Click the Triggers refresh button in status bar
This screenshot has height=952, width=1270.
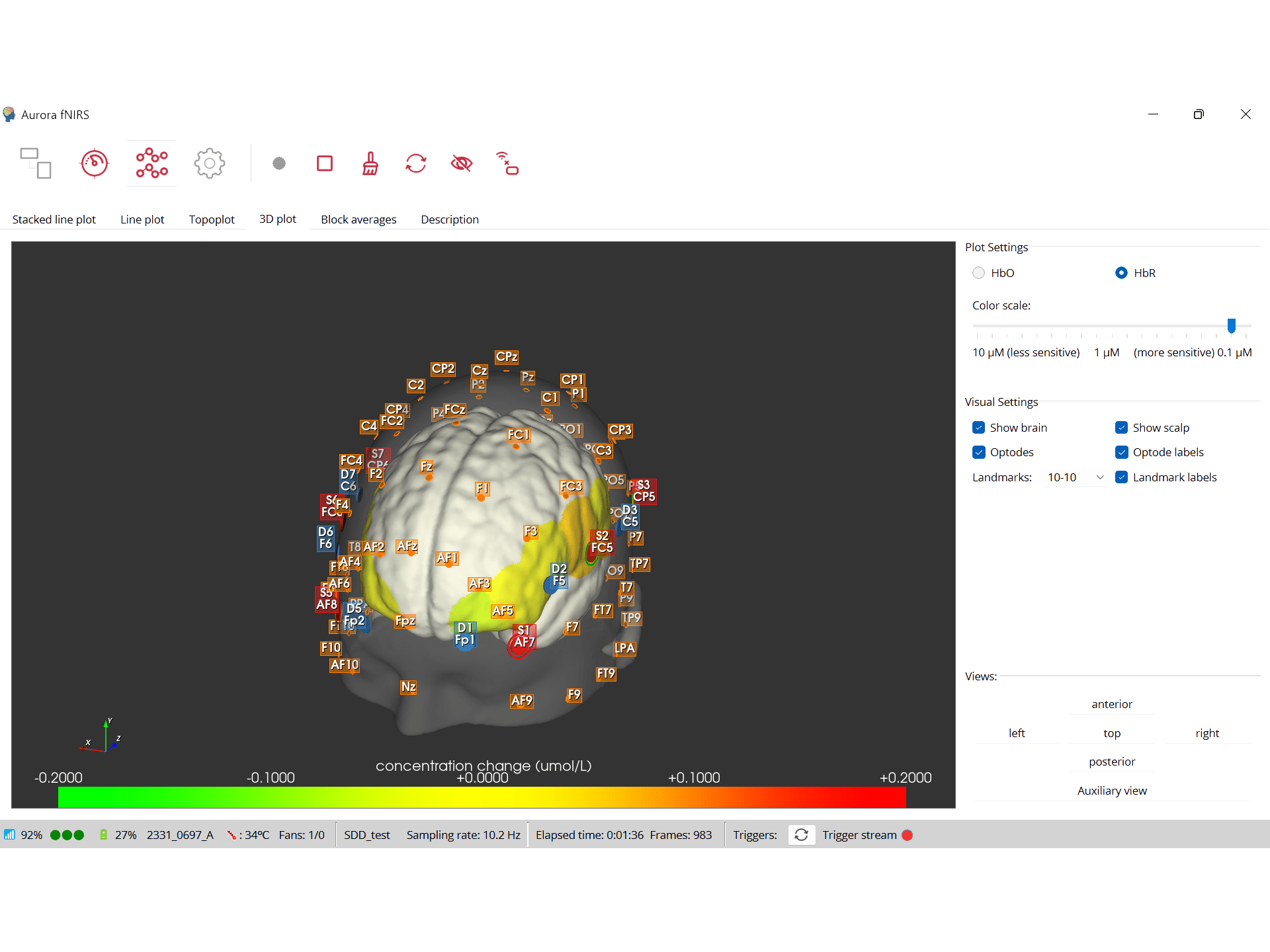(801, 835)
